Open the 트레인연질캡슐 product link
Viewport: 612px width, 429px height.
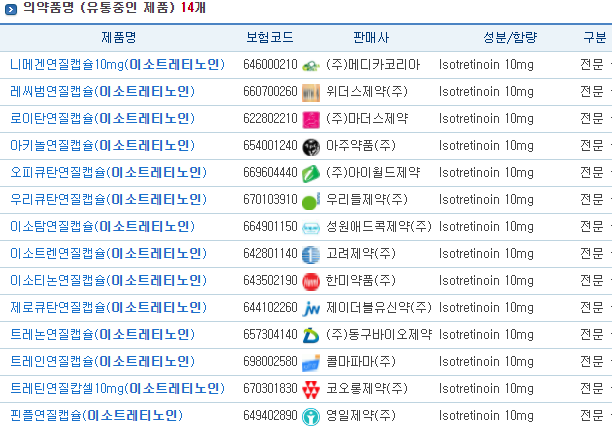102,361
